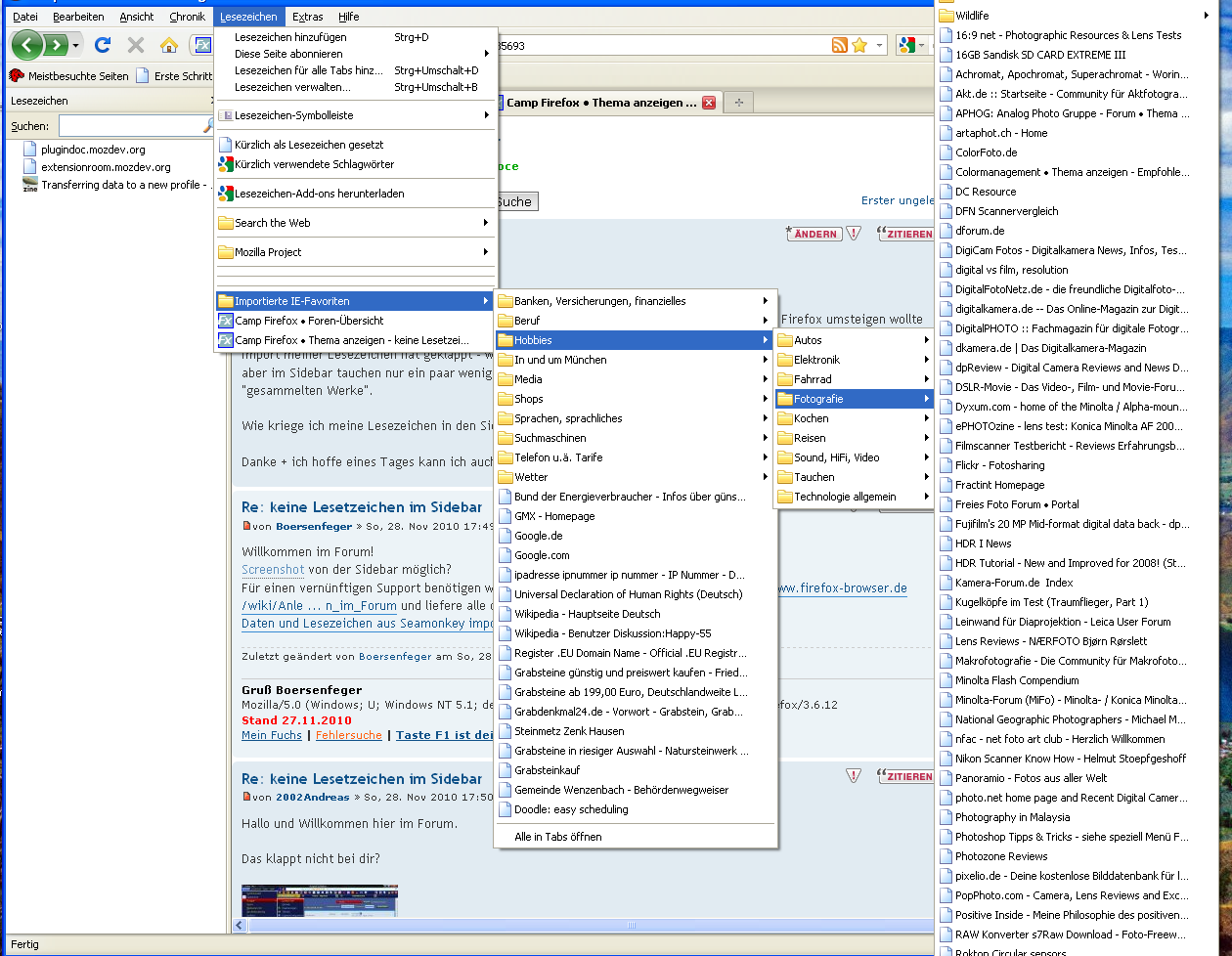
Task: Open the Extras menu
Action: tap(307, 17)
